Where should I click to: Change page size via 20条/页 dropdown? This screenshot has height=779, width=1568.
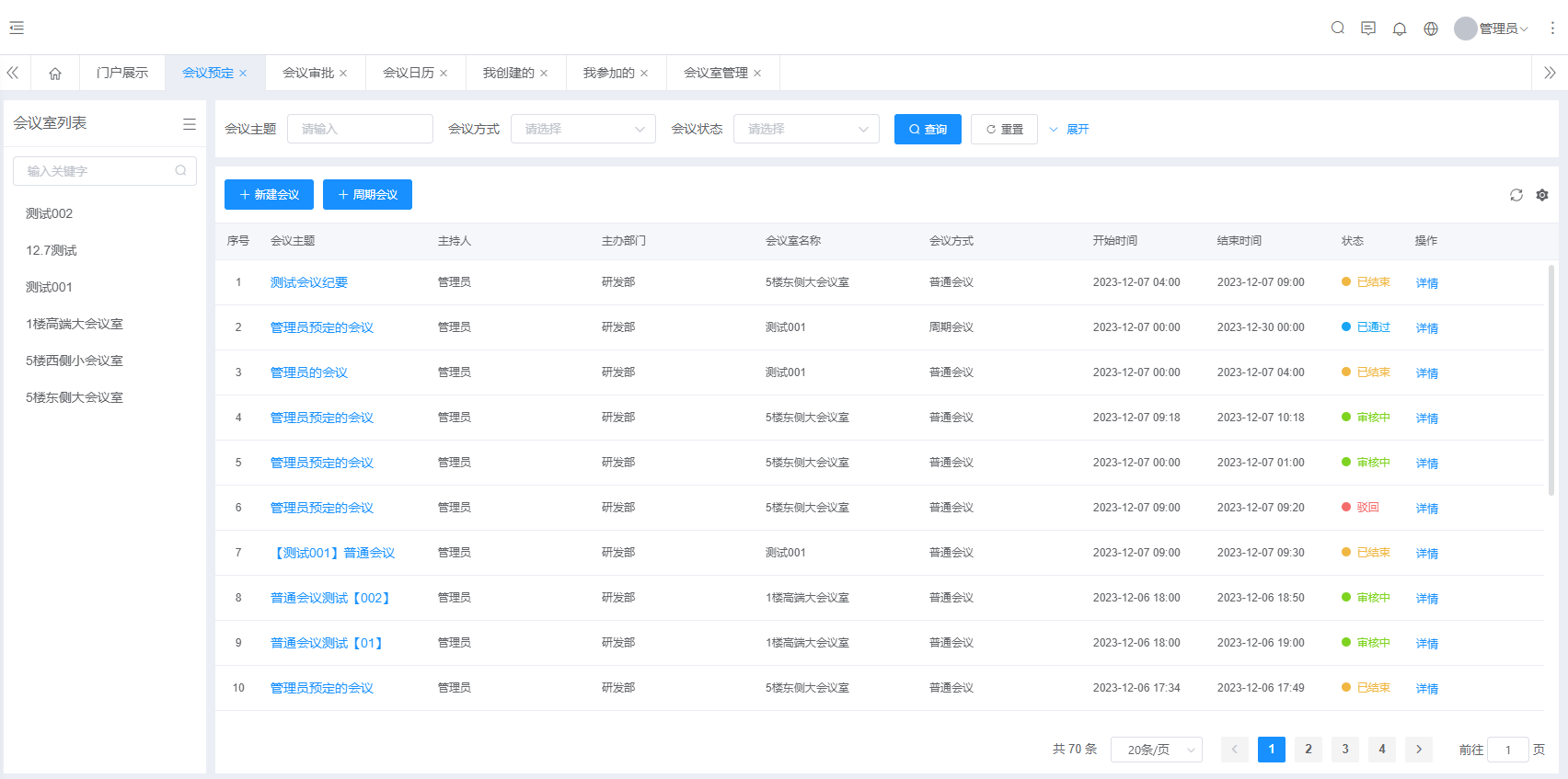tap(1156, 750)
